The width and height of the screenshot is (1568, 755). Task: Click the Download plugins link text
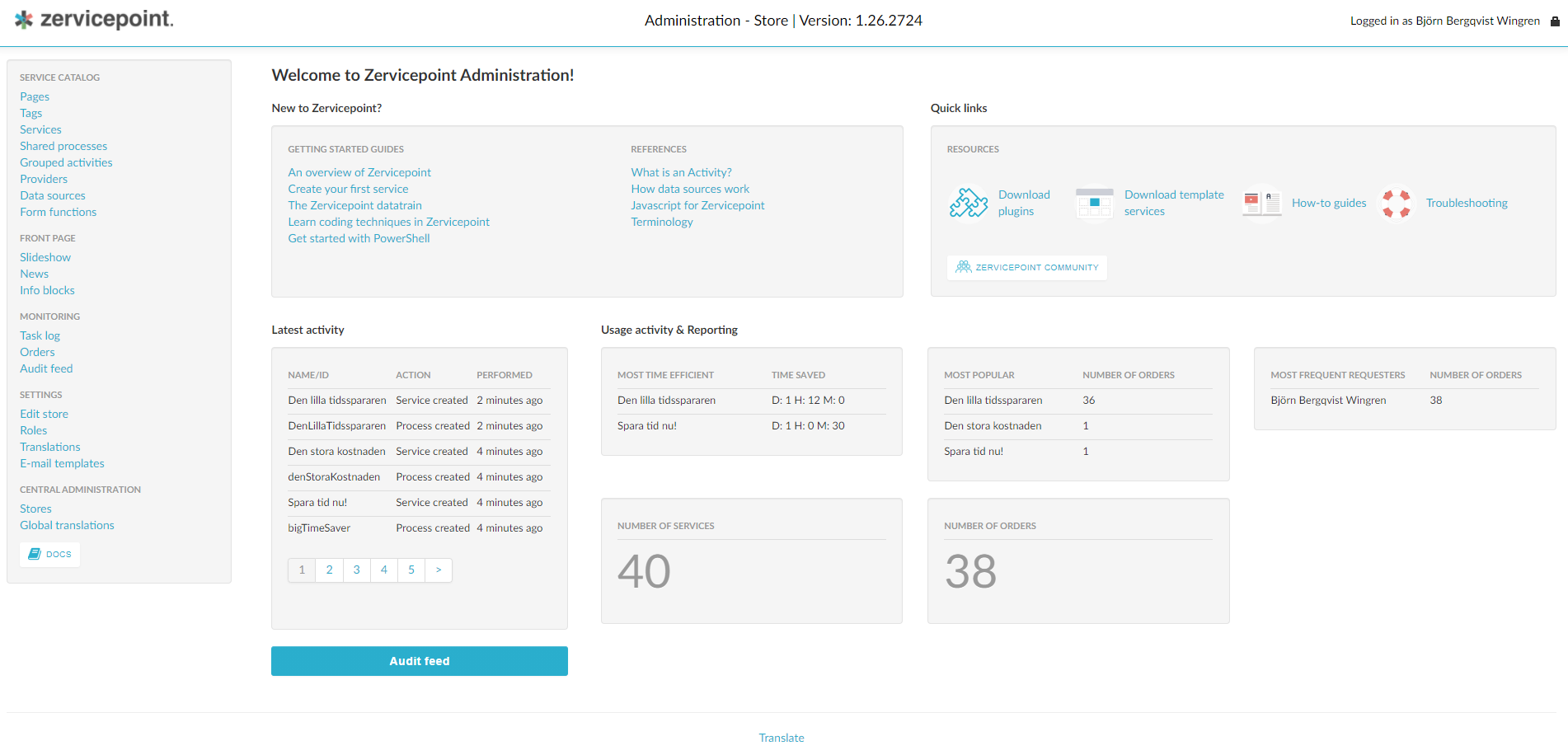1024,203
